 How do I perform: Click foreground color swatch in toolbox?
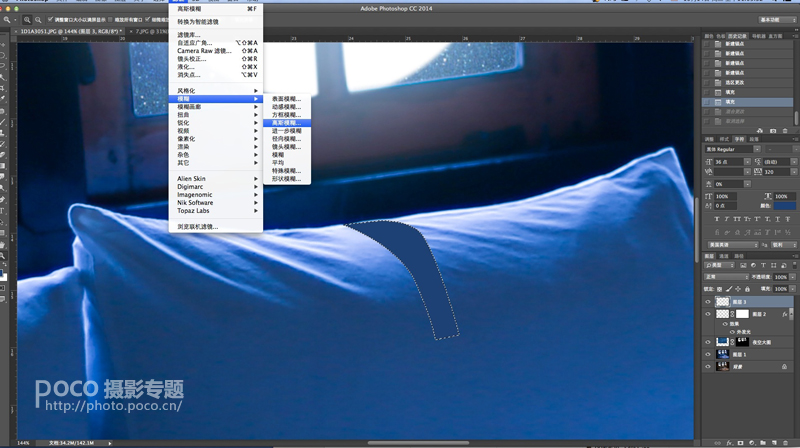coord(2,273)
